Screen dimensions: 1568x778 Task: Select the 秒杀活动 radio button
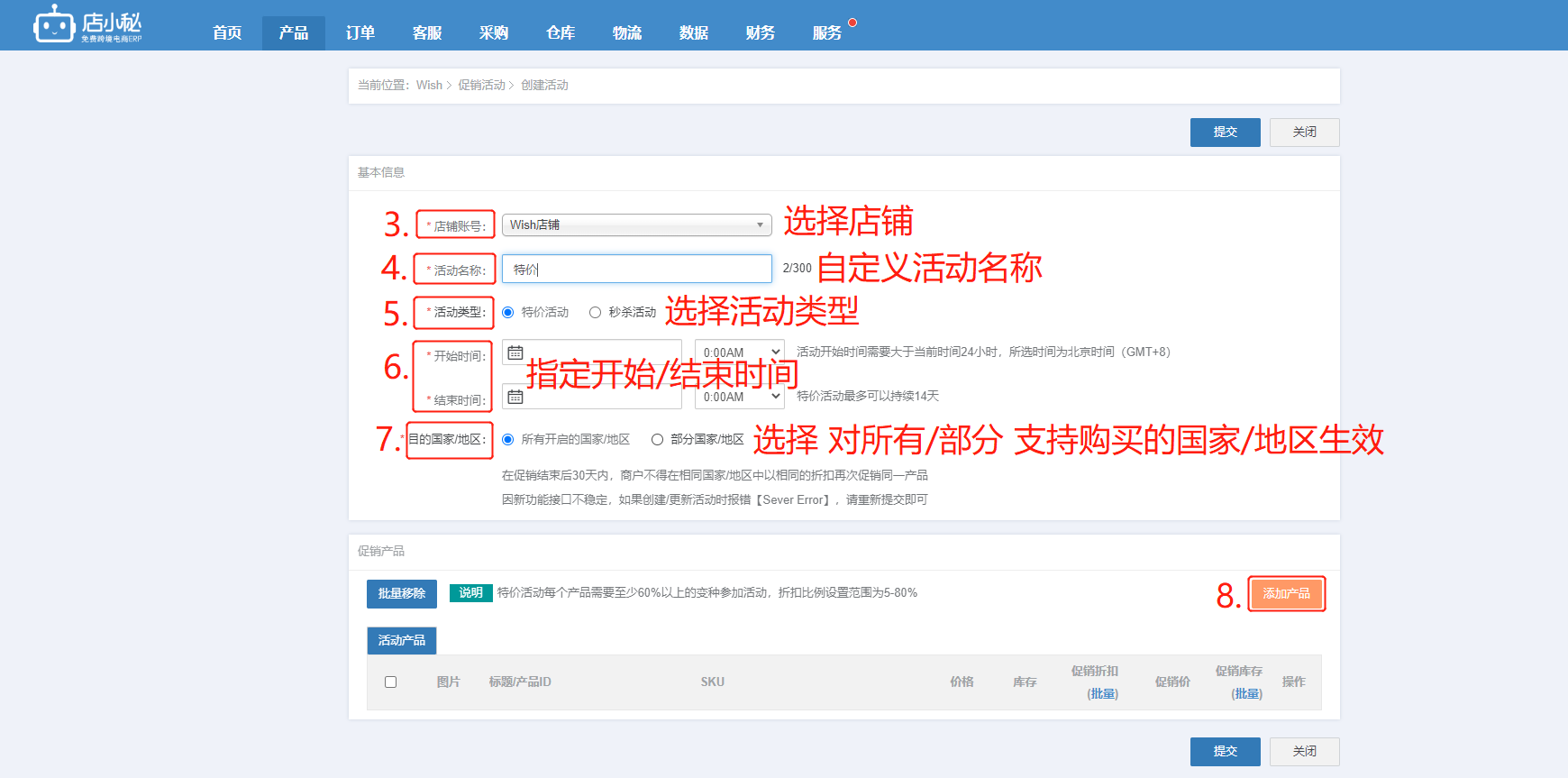pos(595,313)
